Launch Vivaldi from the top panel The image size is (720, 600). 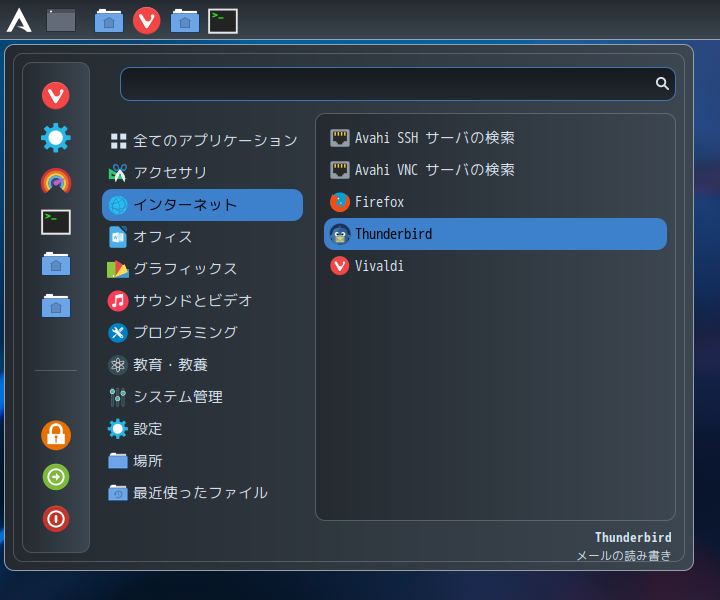coord(146,21)
